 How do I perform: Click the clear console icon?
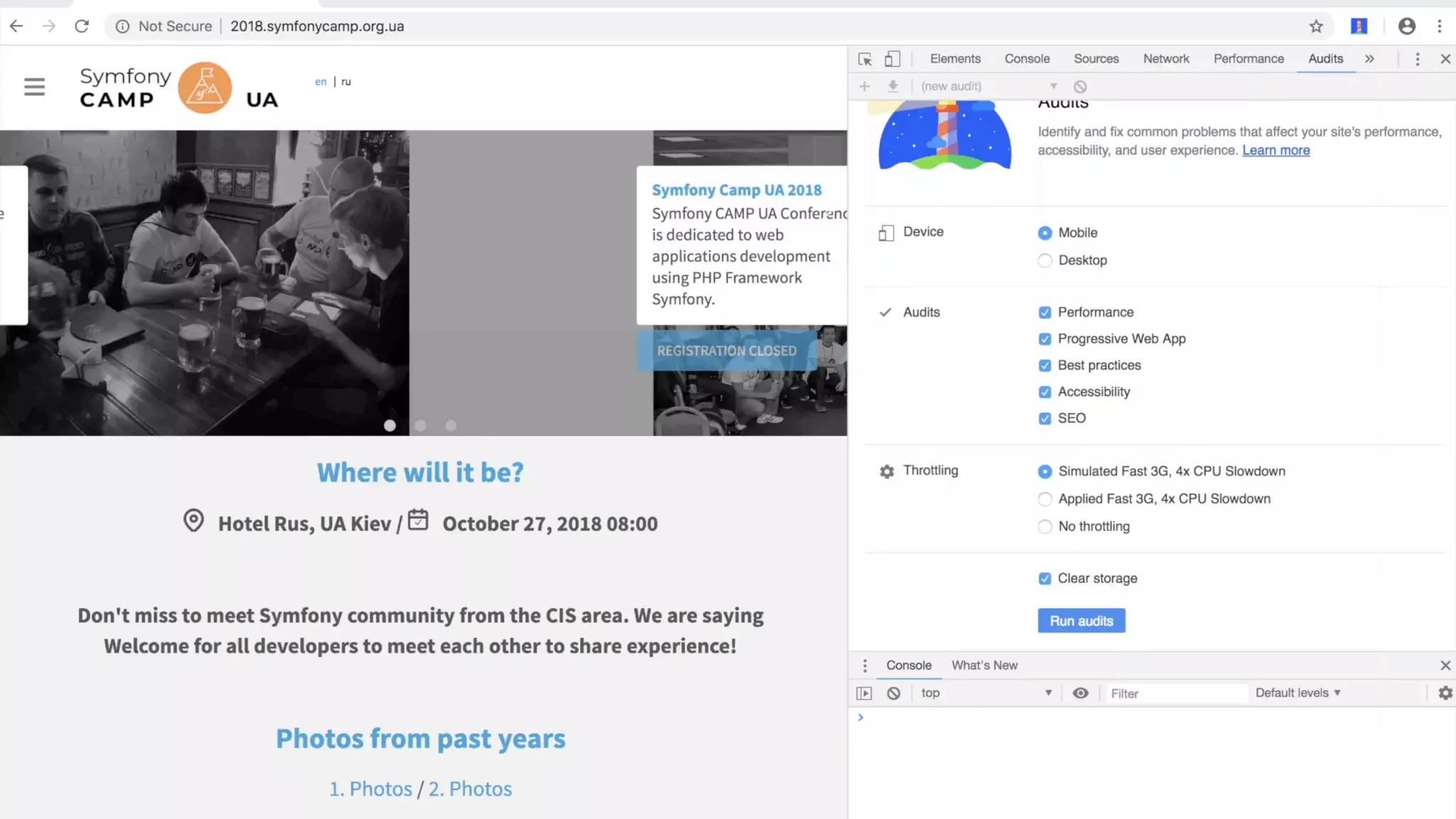[894, 693]
